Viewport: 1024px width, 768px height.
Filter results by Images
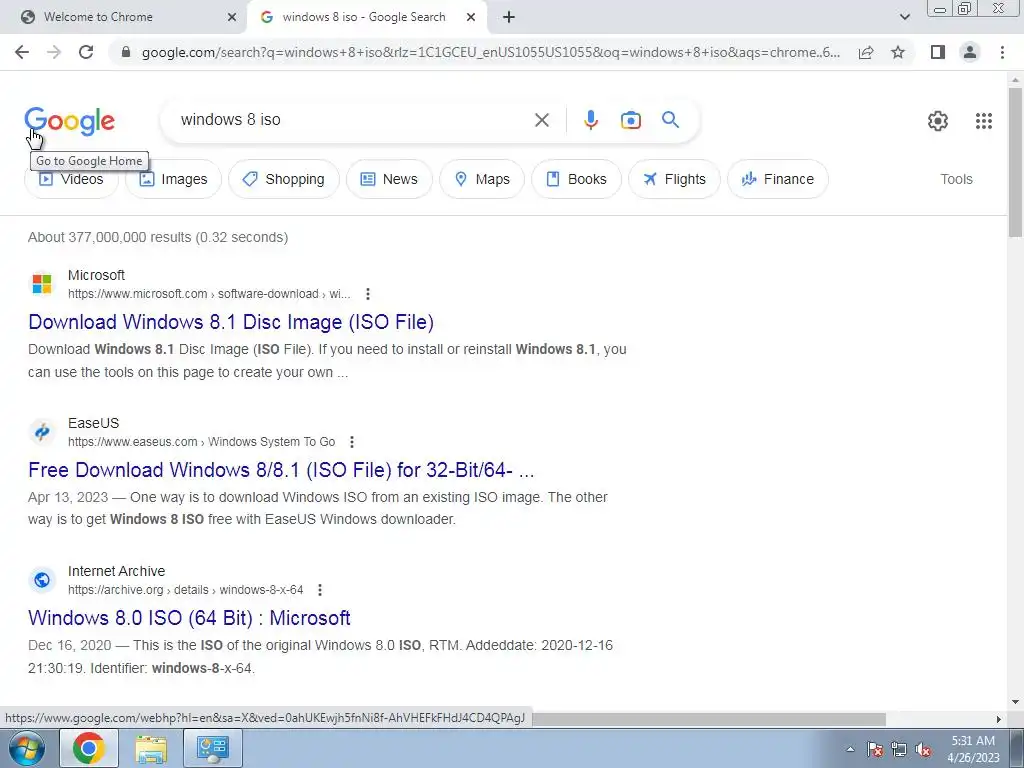173,179
